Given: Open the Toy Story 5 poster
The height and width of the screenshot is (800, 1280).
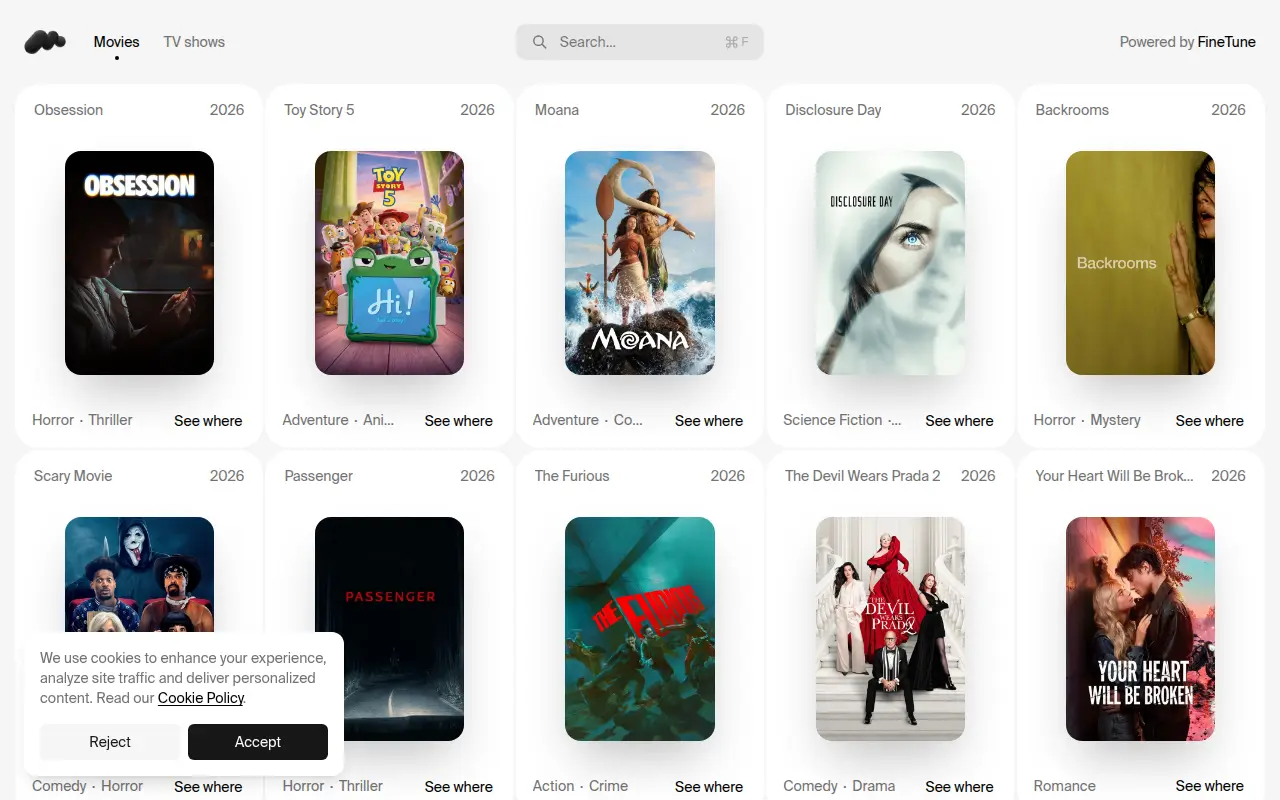Looking at the screenshot, I should click(389, 263).
